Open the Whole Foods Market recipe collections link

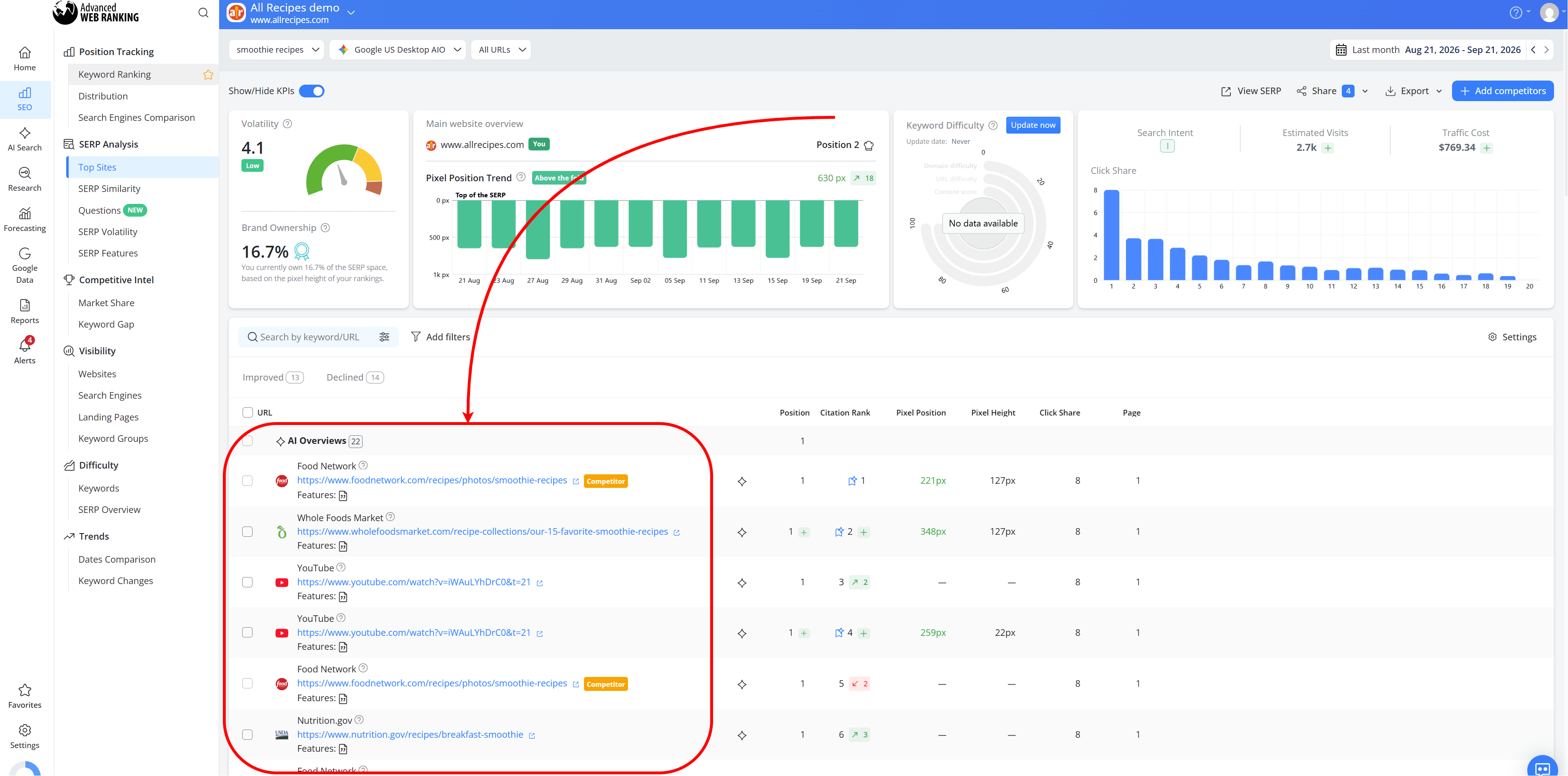point(482,531)
